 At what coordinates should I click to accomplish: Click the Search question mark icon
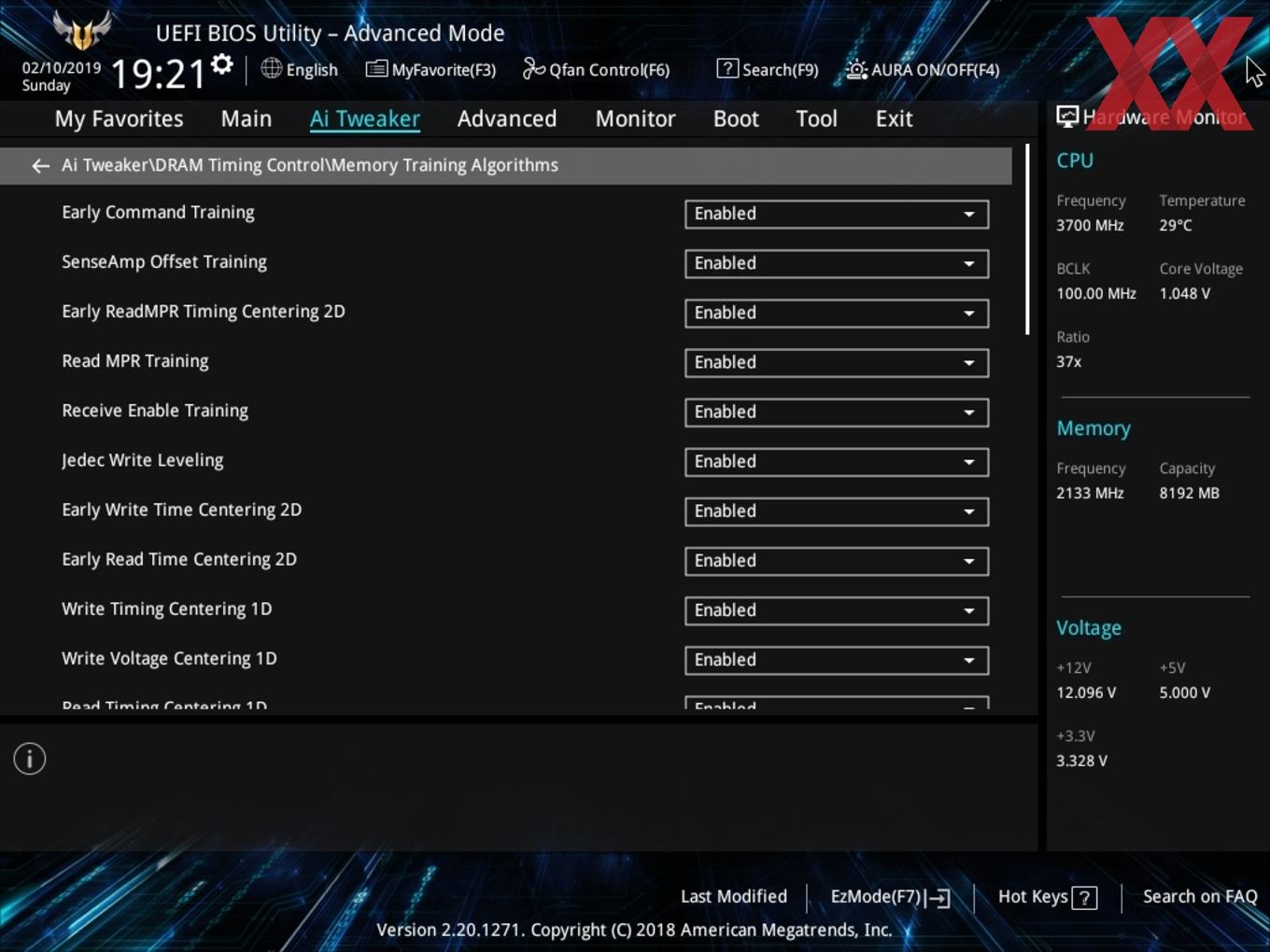pyautogui.click(x=727, y=68)
